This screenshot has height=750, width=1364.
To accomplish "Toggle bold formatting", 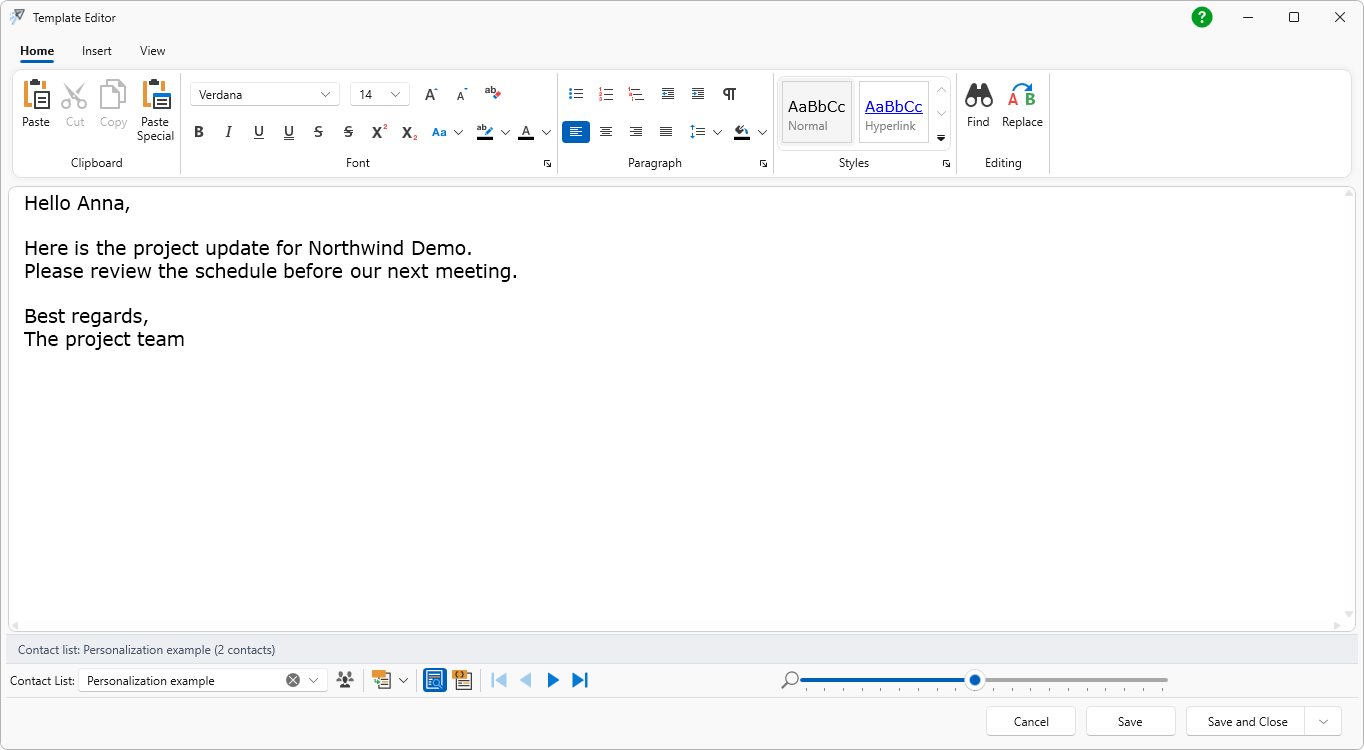I will pos(199,132).
